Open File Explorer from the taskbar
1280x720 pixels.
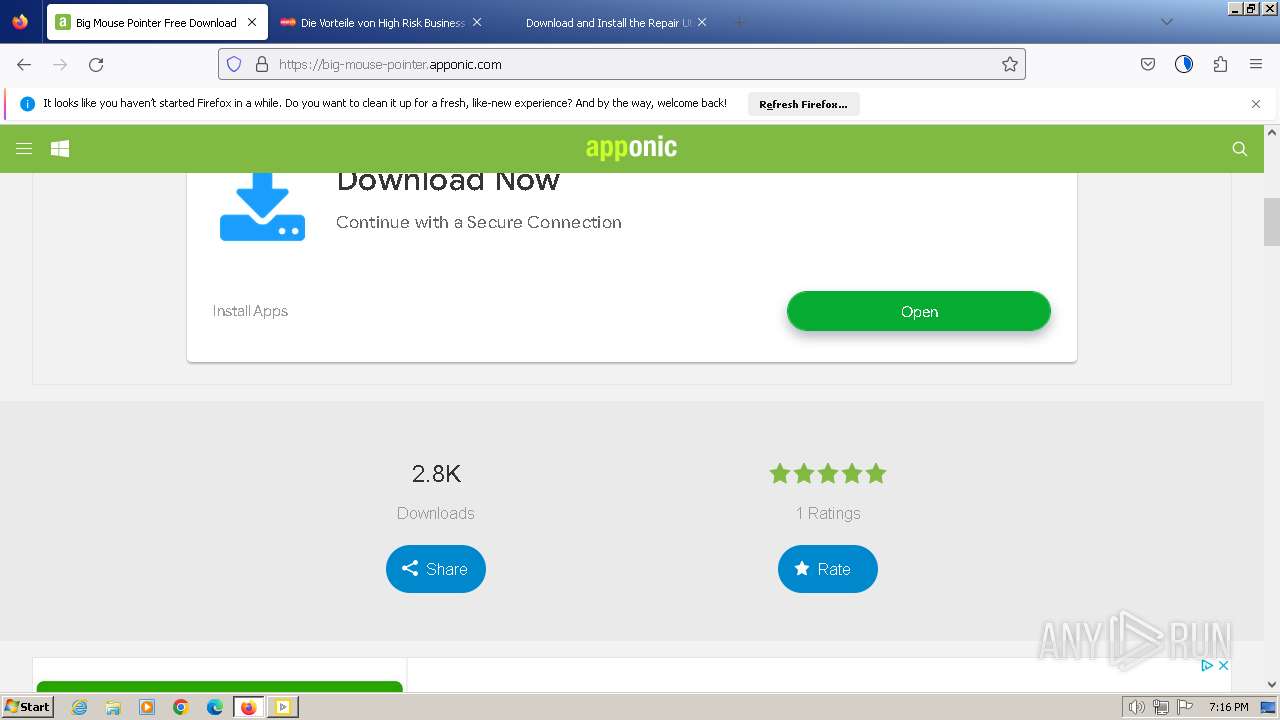[113, 707]
